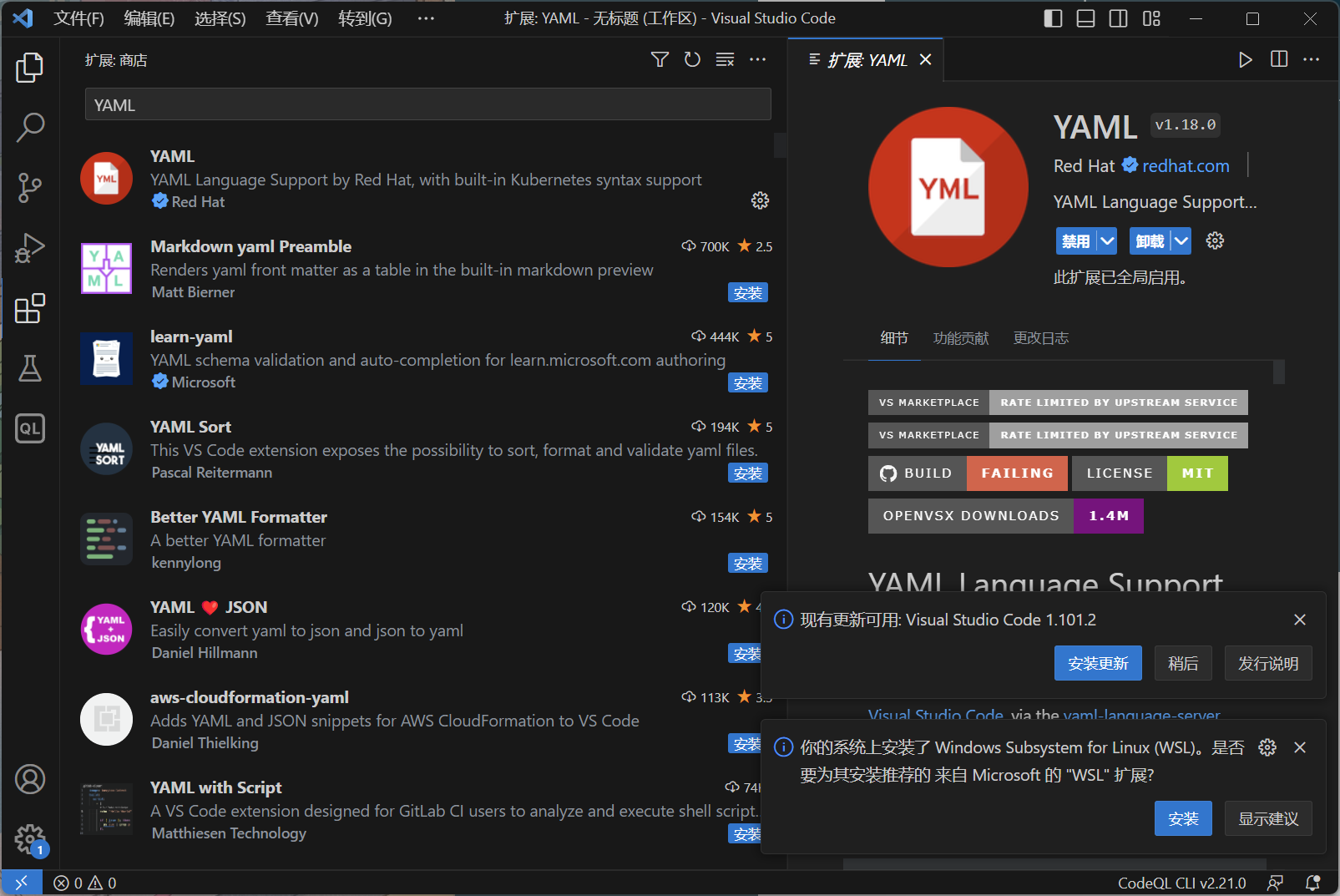
Task: Open Extensions view more actions menu
Action: [x=757, y=59]
